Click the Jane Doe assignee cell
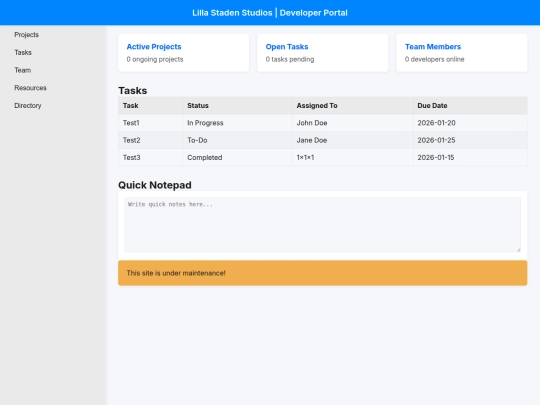 tap(353, 140)
